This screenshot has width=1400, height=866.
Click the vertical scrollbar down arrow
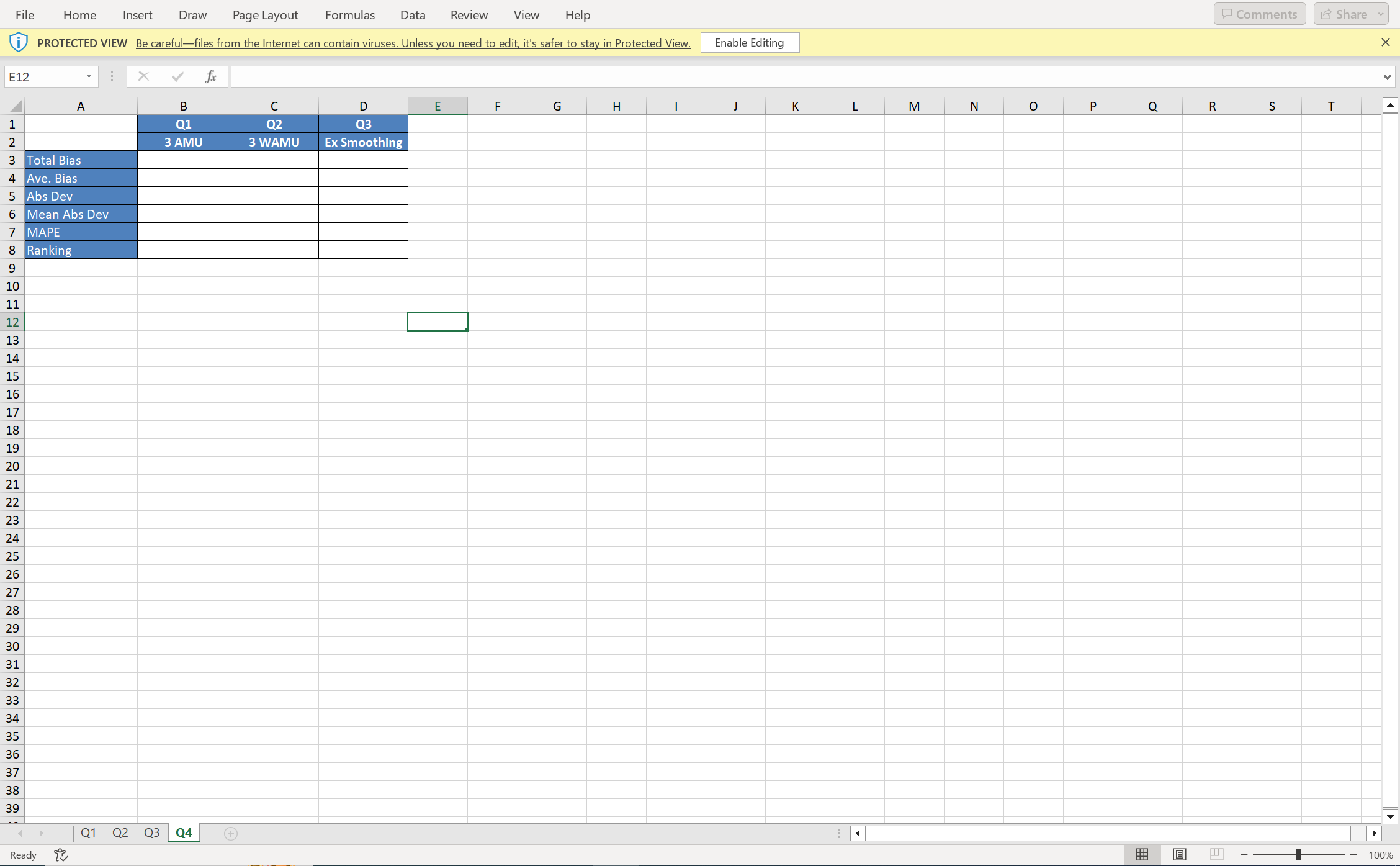(1390, 817)
